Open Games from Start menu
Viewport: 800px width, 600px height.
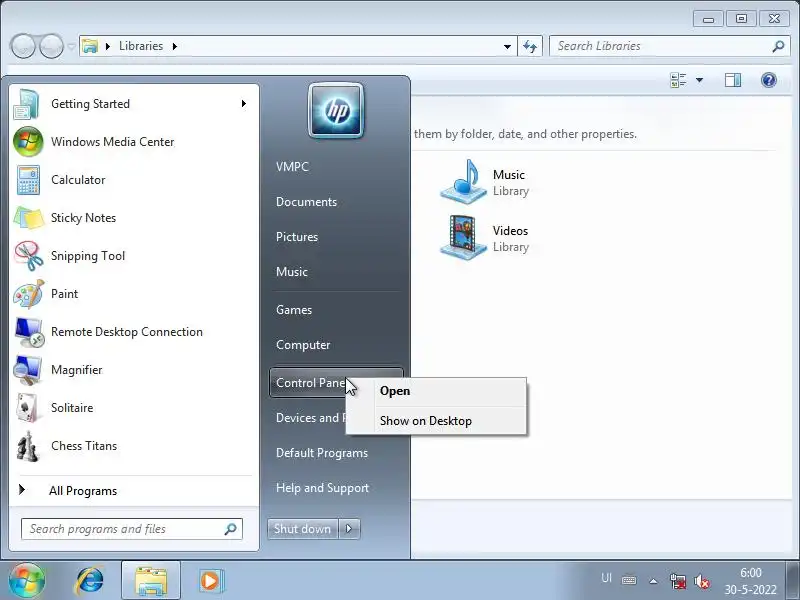(294, 310)
